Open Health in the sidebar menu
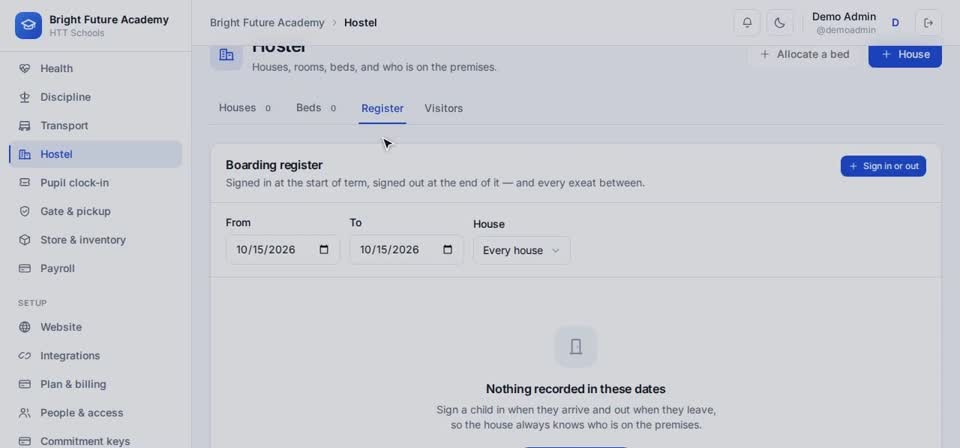The width and height of the screenshot is (960, 448). [96, 69]
